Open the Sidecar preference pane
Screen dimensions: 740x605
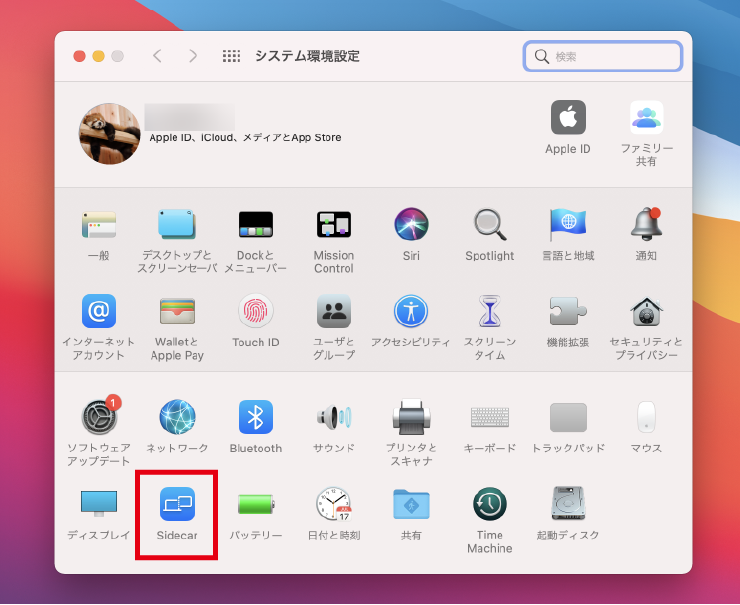click(177, 504)
